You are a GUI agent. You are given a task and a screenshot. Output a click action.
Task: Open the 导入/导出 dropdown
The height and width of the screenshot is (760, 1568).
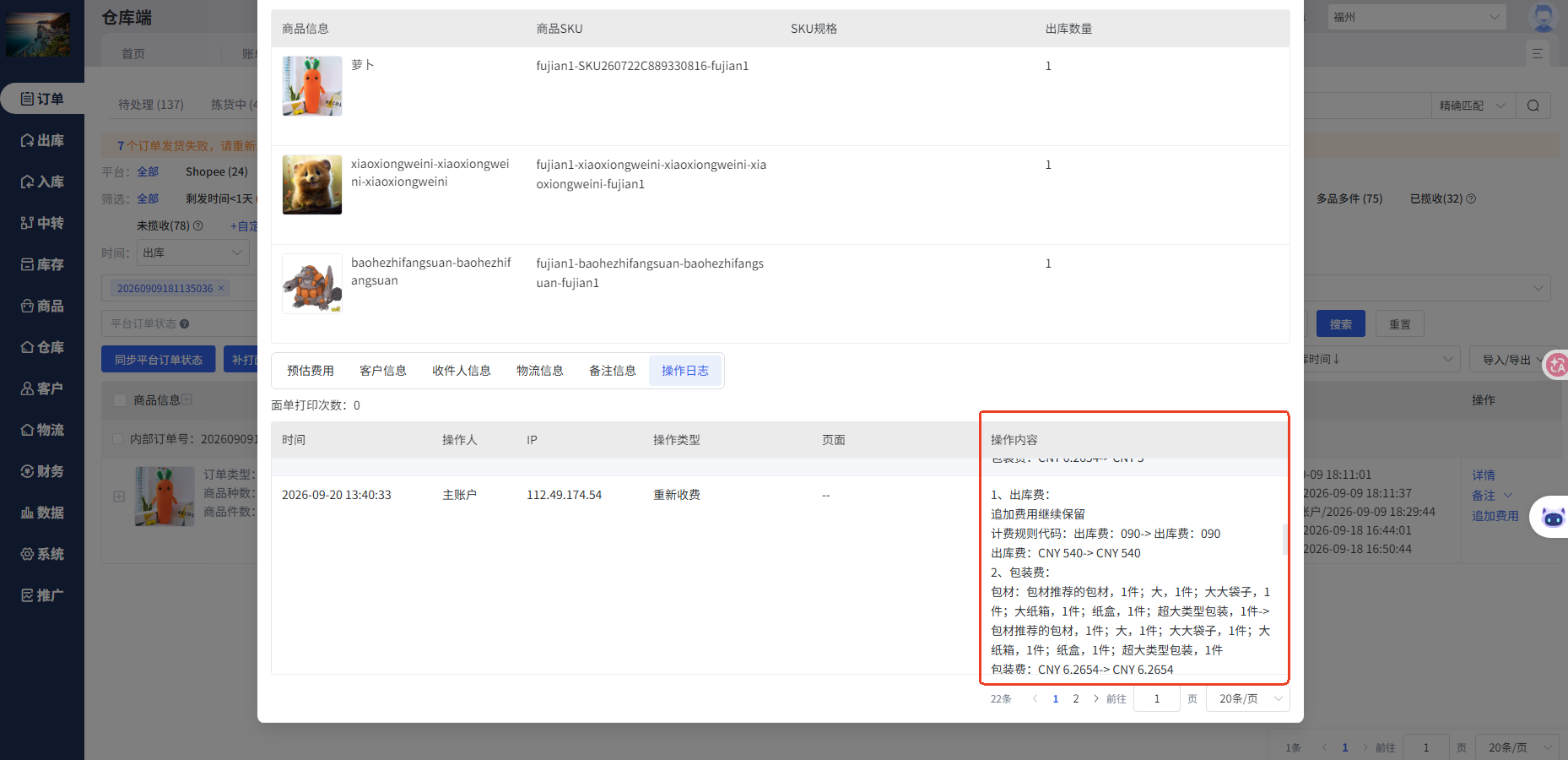pos(1513,360)
